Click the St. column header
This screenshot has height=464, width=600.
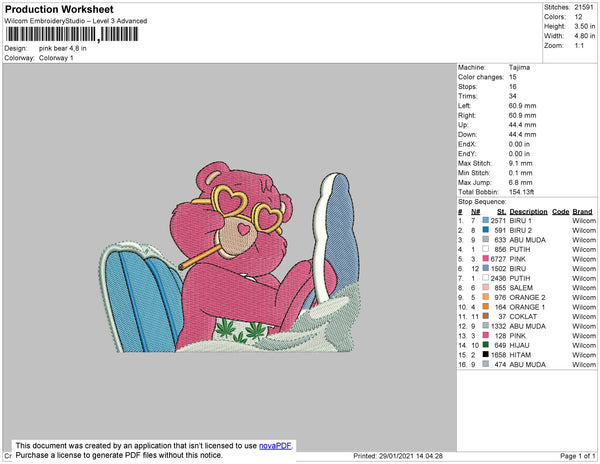502,212
